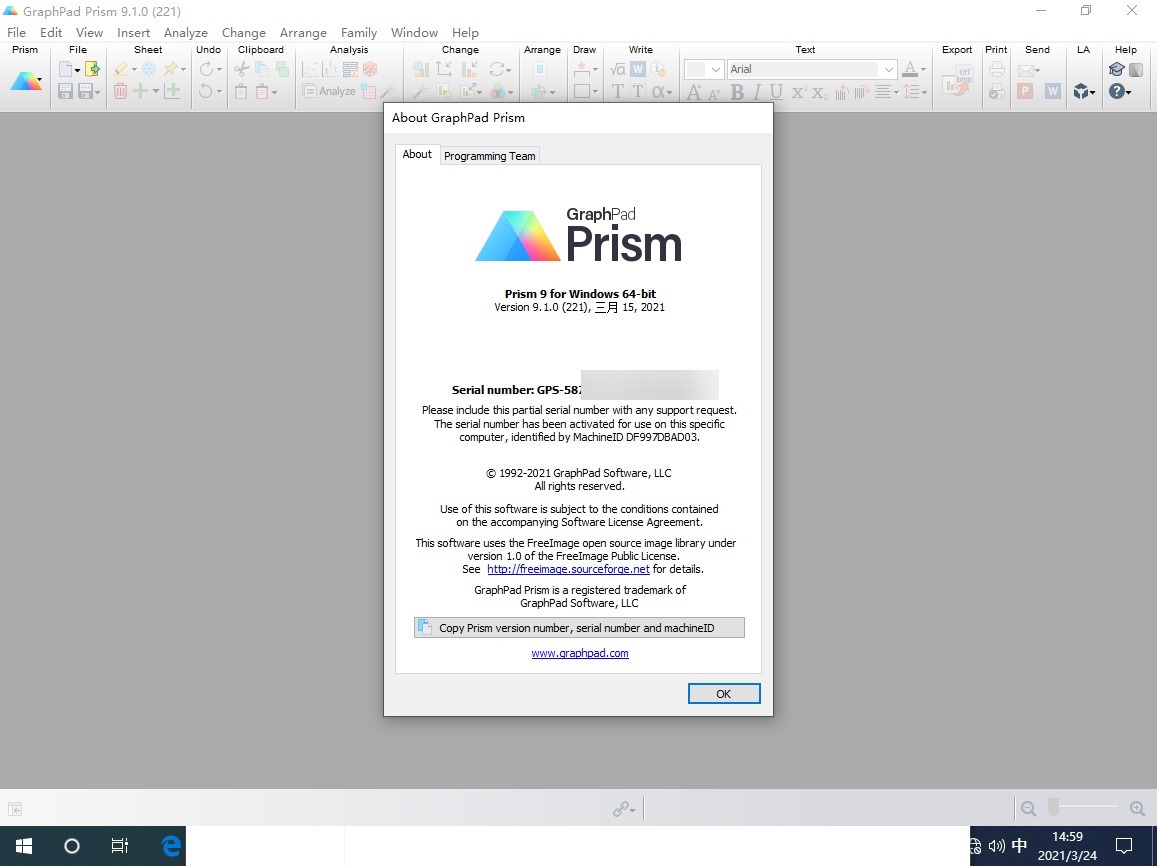Screen dimensions: 1157x866
Task: Open the Prism logo menu in the toolbar
Action: click(27, 81)
